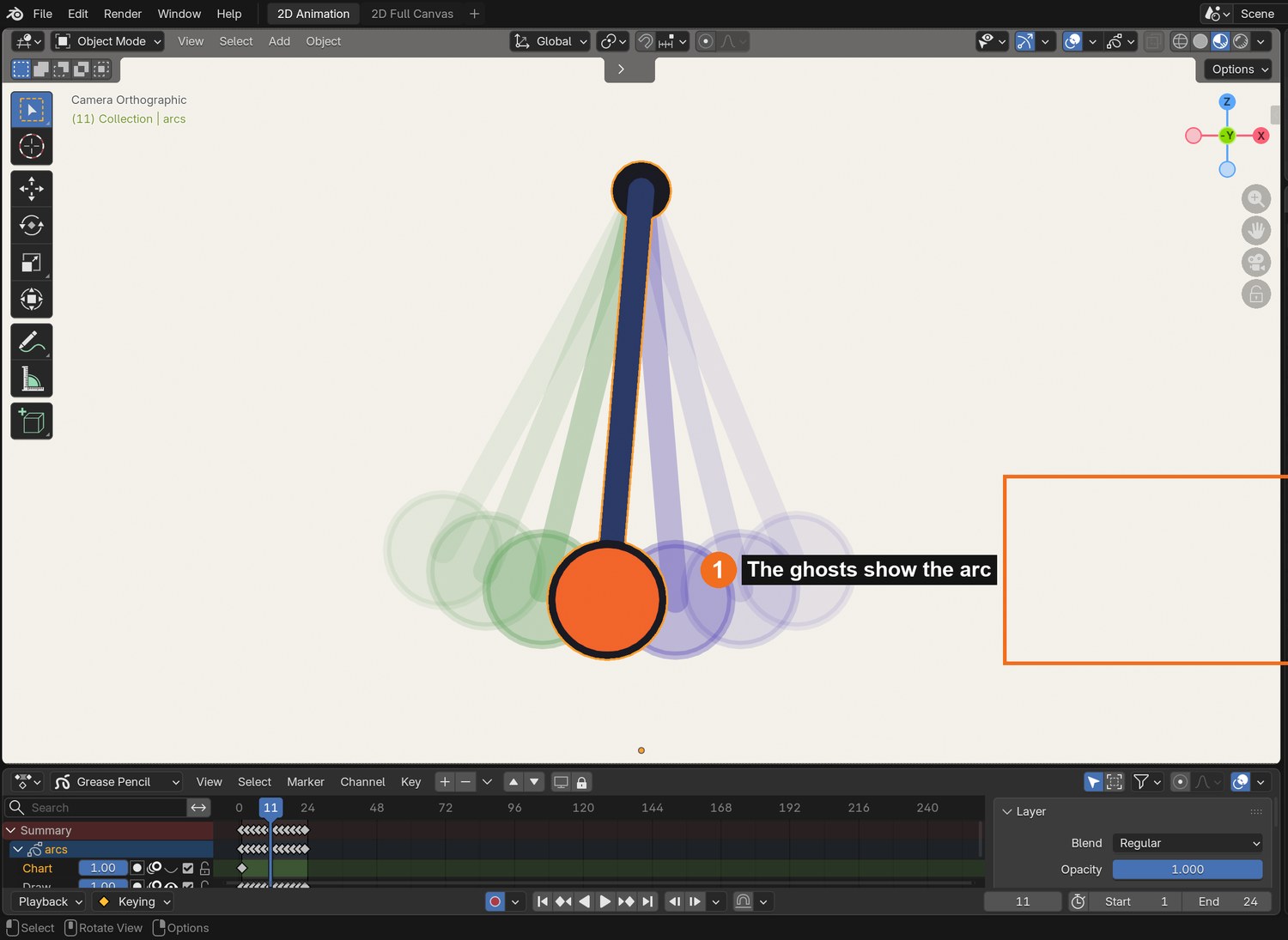Activate the Rotate tool
The width and height of the screenshot is (1288, 940).
[x=32, y=225]
